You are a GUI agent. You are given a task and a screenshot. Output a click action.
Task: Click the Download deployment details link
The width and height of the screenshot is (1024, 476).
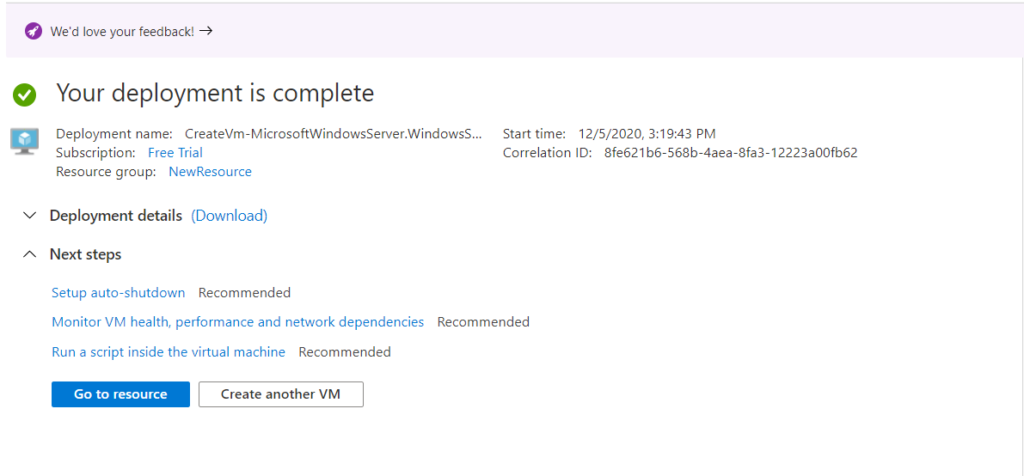click(229, 215)
